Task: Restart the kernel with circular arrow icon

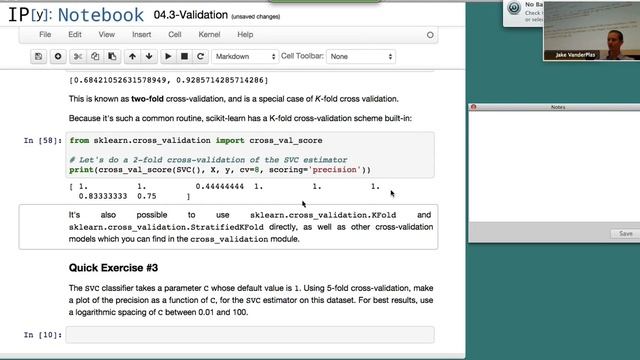Action: (200, 57)
